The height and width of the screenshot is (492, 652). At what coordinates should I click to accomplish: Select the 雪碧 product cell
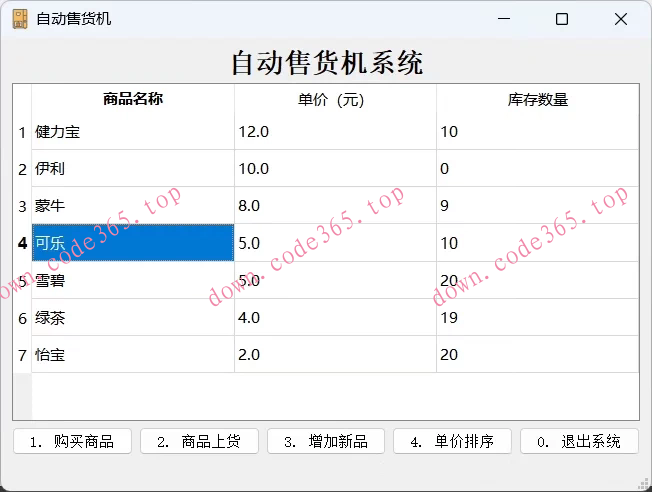tap(133, 280)
